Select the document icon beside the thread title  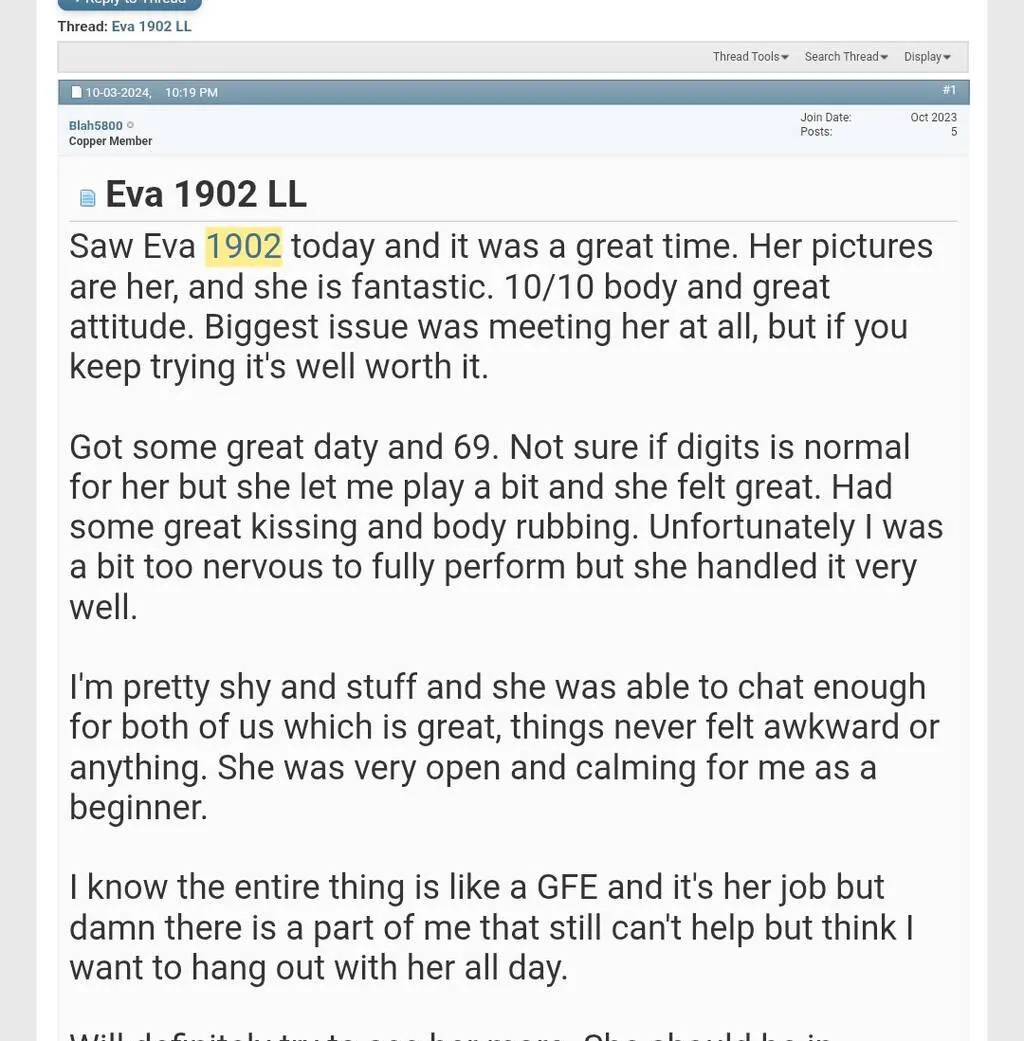click(87, 196)
